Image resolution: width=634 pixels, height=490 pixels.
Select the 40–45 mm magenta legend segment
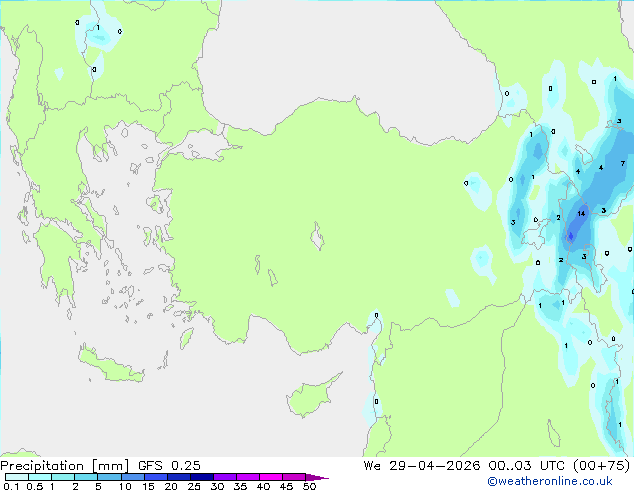pos(271,477)
